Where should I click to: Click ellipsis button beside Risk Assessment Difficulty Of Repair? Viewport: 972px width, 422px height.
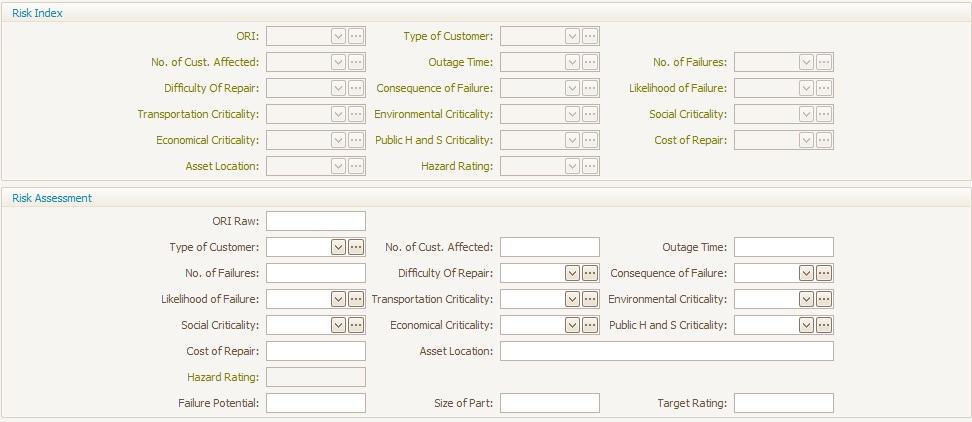click(x=590, y=273)
